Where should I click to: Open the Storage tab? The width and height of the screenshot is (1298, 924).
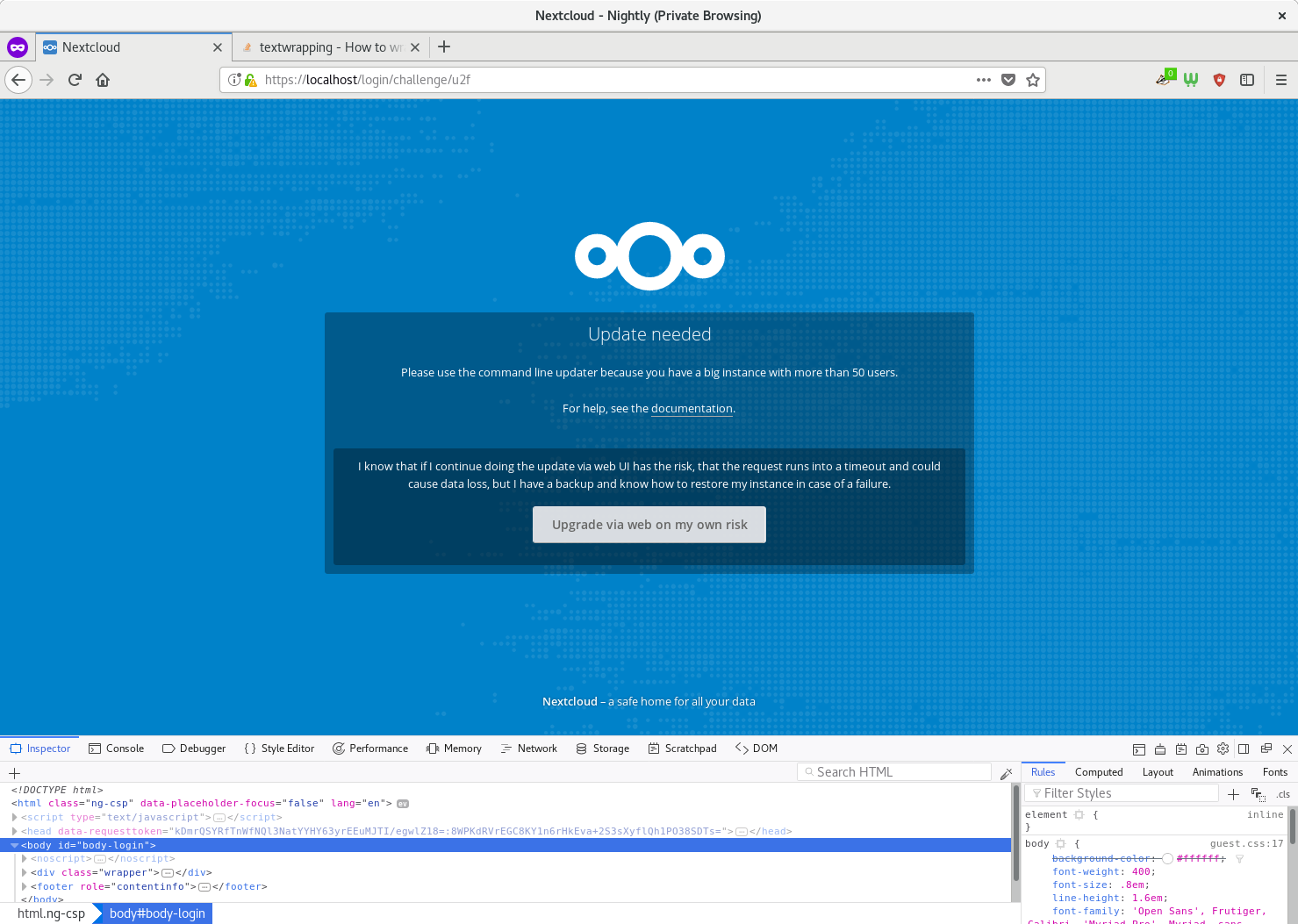(x=603, y=749)
